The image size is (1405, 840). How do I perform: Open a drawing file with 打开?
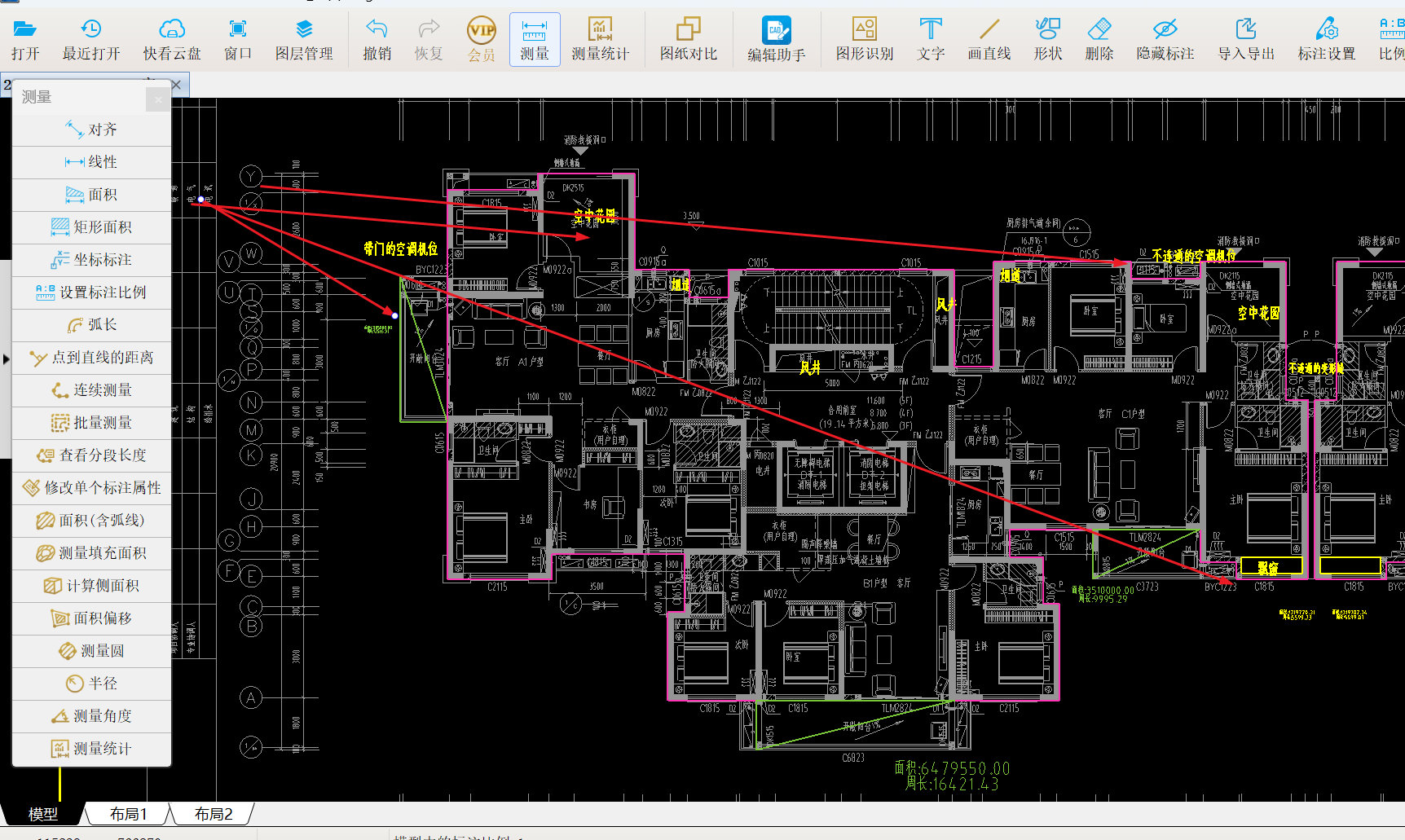point(25,40)
